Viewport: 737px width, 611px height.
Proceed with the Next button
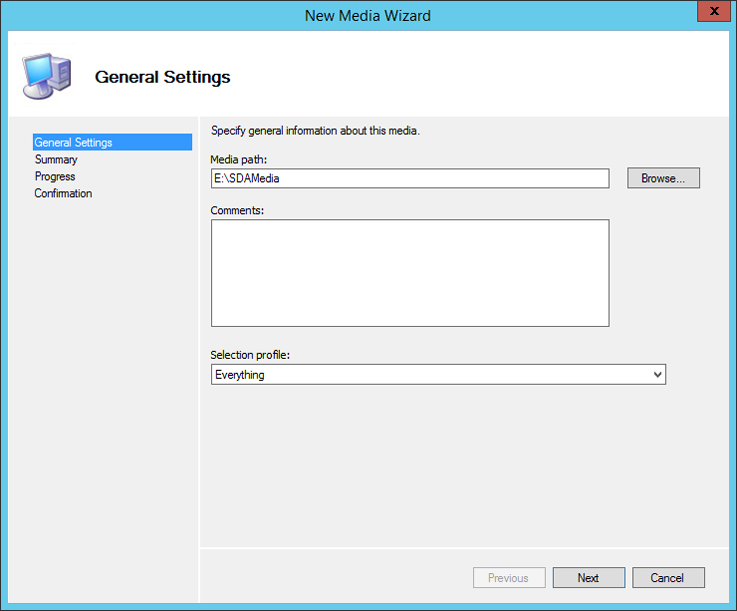tap(588, 578)
